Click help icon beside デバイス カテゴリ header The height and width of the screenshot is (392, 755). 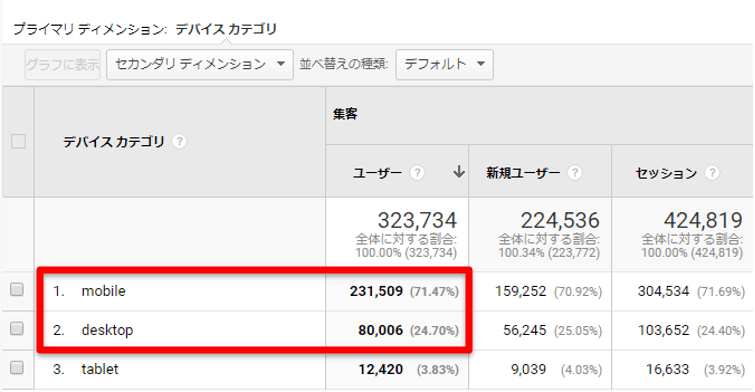(179, 142)
